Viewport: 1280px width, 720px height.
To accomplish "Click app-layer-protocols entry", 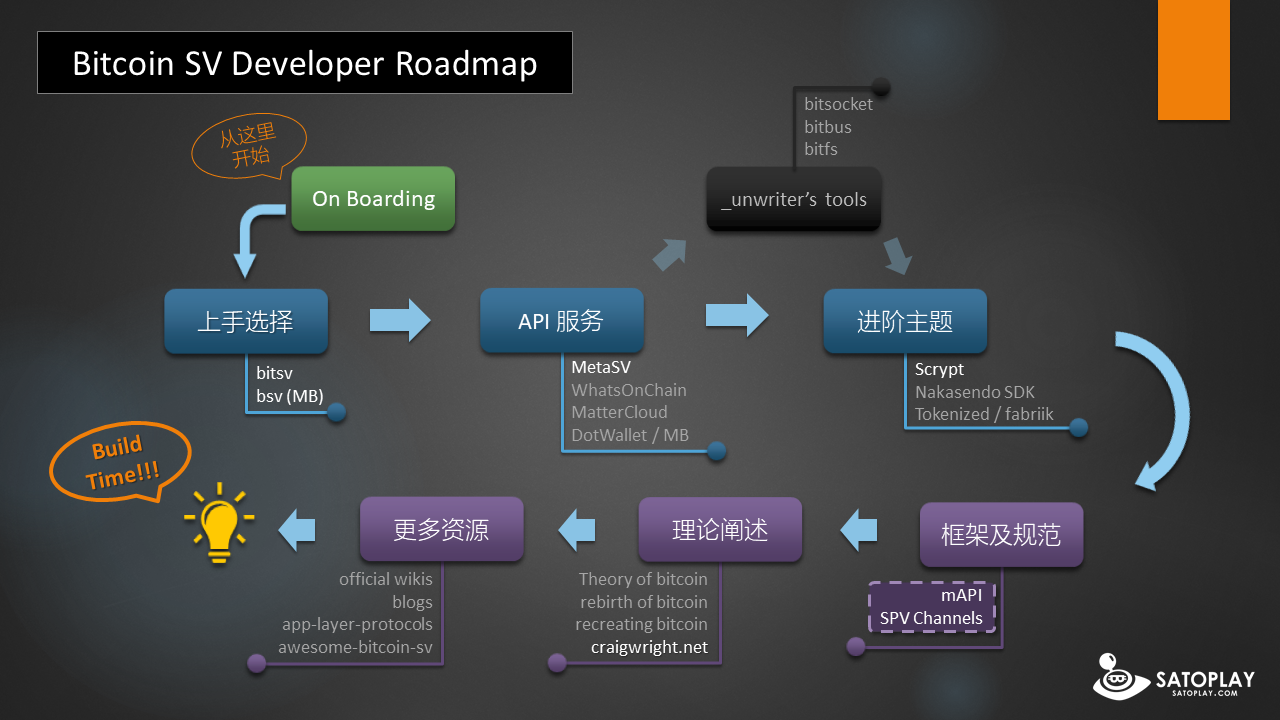I will [357, 624].
